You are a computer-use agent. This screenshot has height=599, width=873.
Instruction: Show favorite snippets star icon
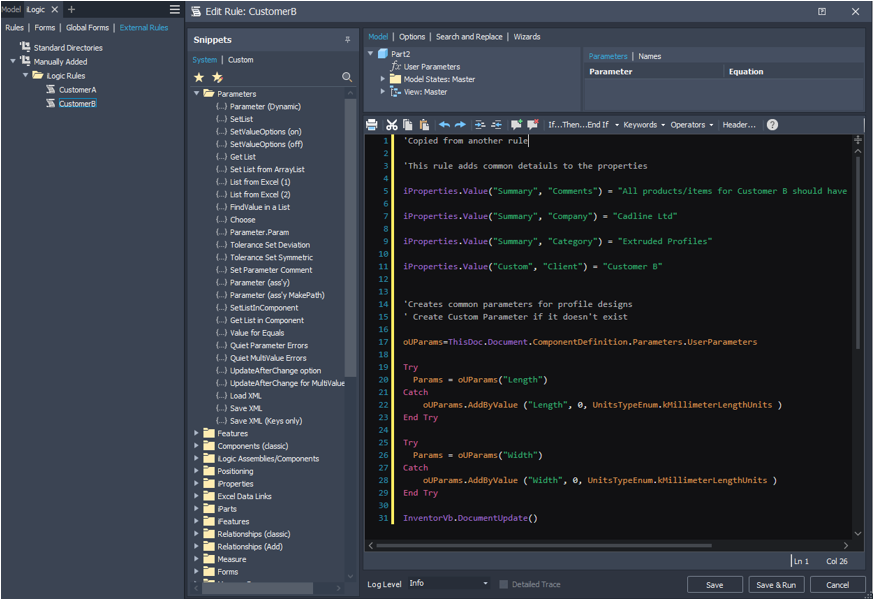tap(199, 77)
